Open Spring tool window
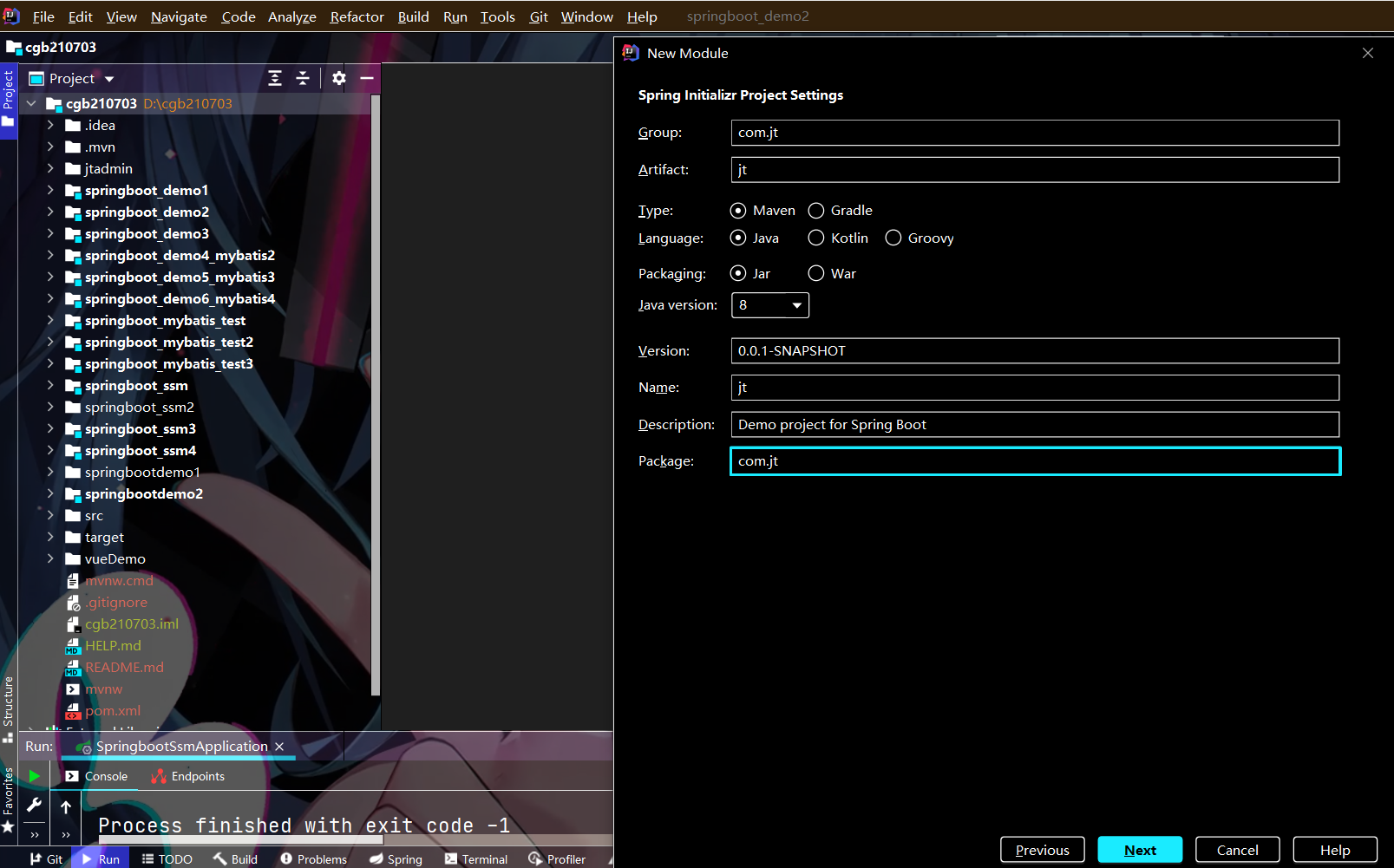Viewport: 1394px width, 868px height. pos(396,859)
